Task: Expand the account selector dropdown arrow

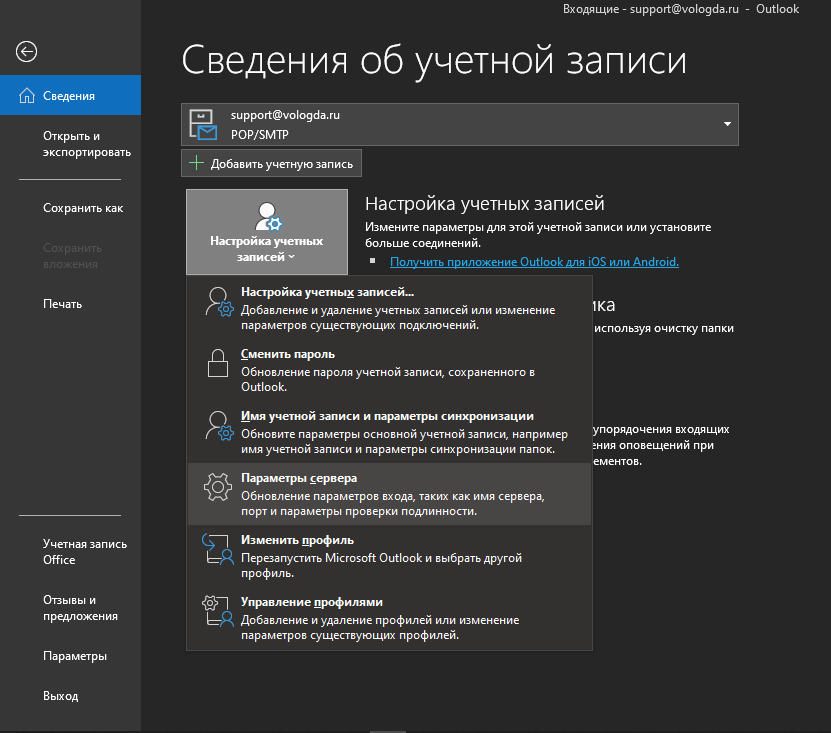Action: pos(726,124)
